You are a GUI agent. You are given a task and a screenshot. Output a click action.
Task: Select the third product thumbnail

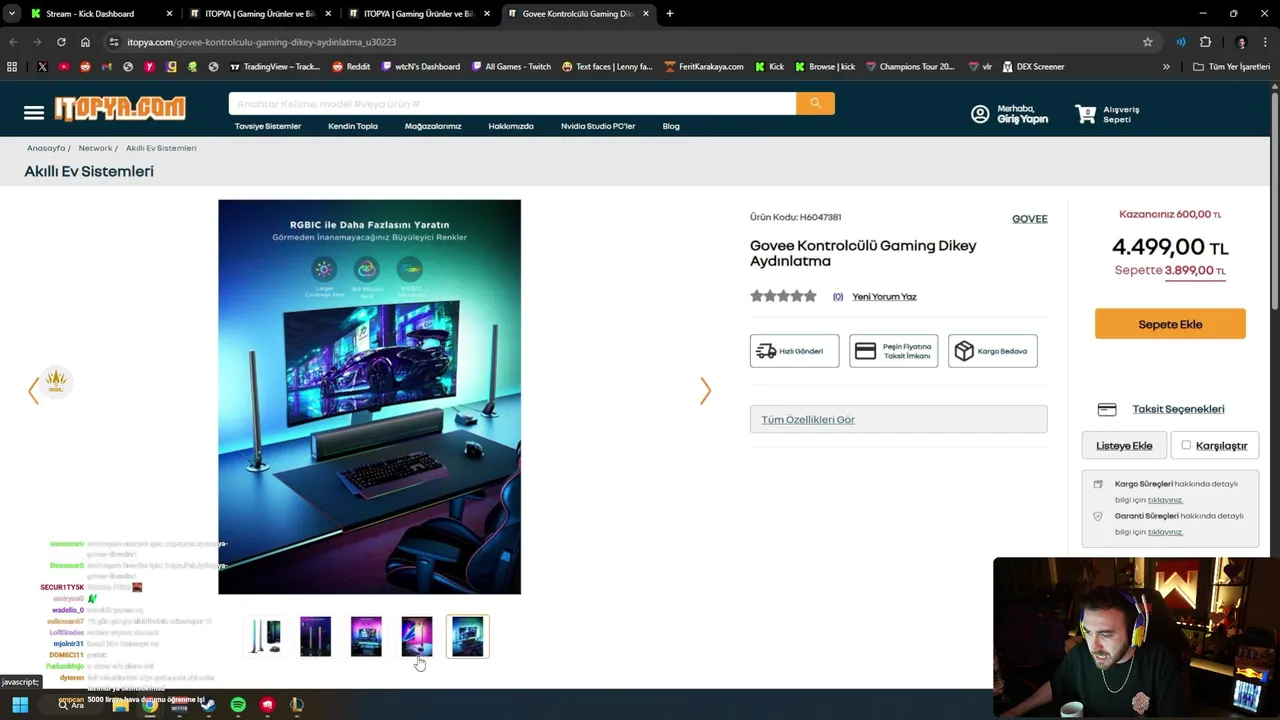tap(366, 637)
